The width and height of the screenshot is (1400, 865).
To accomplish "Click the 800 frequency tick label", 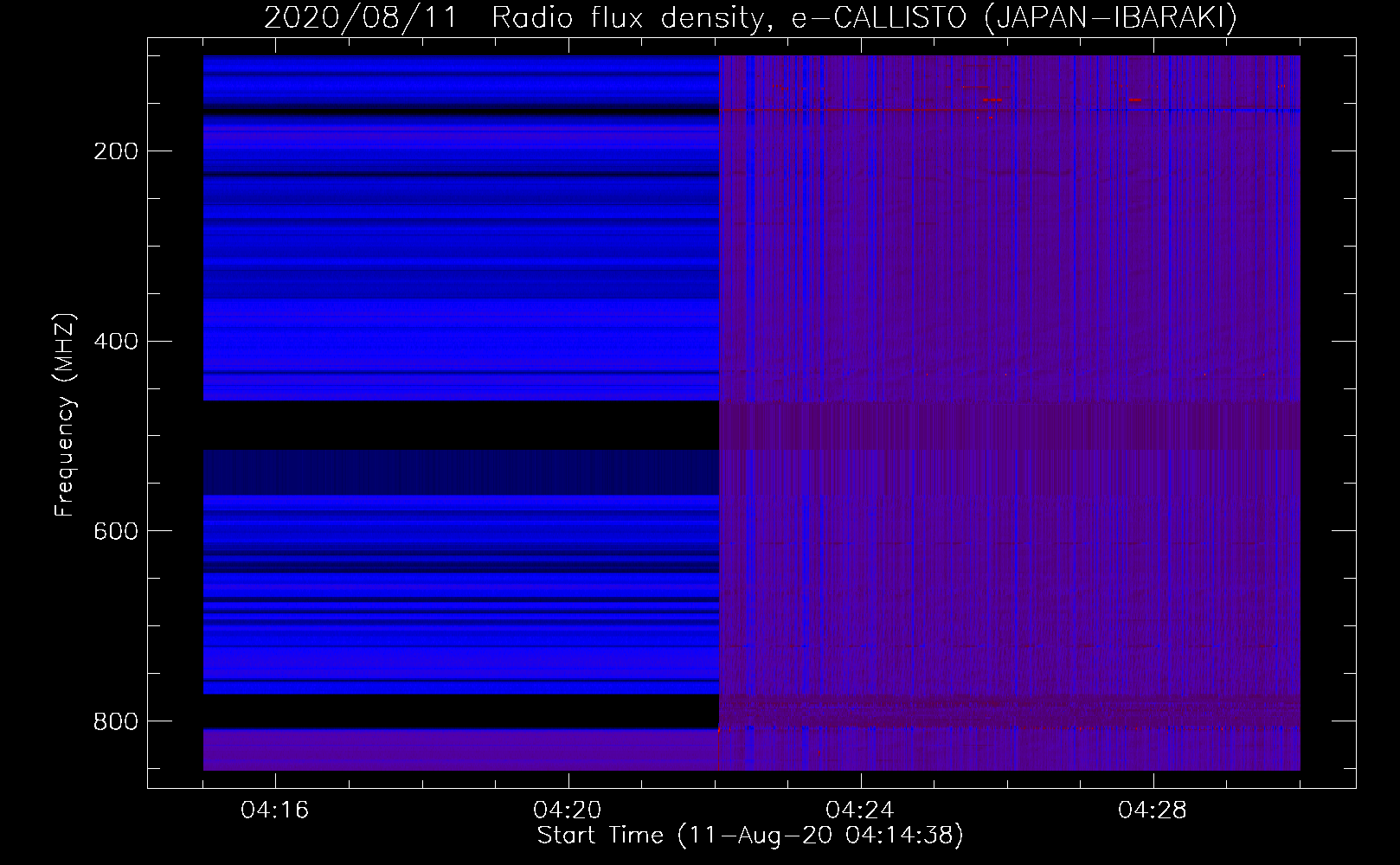I will [x=116, y=721].
